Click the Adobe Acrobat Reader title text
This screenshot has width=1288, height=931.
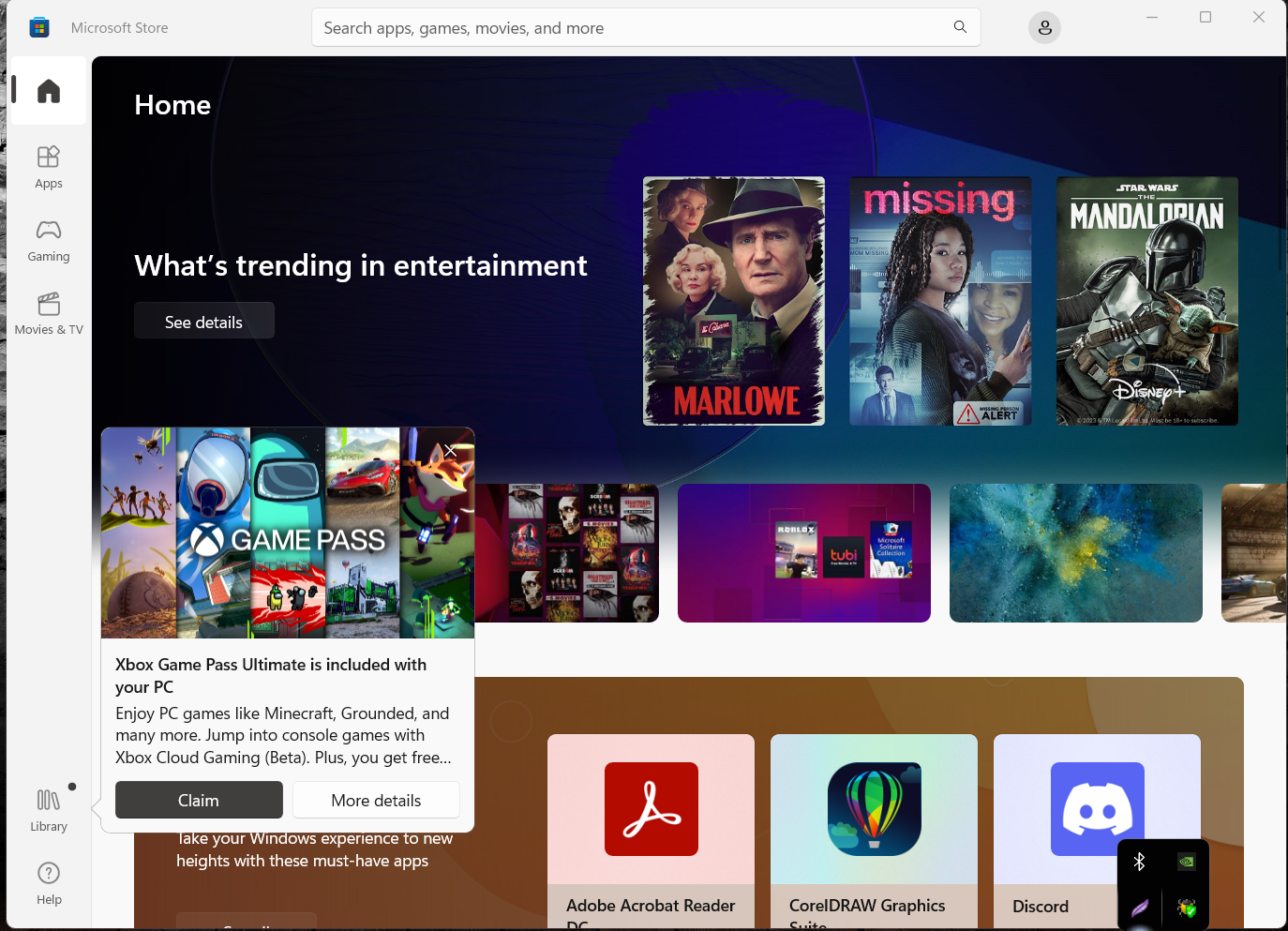[651, 914]
